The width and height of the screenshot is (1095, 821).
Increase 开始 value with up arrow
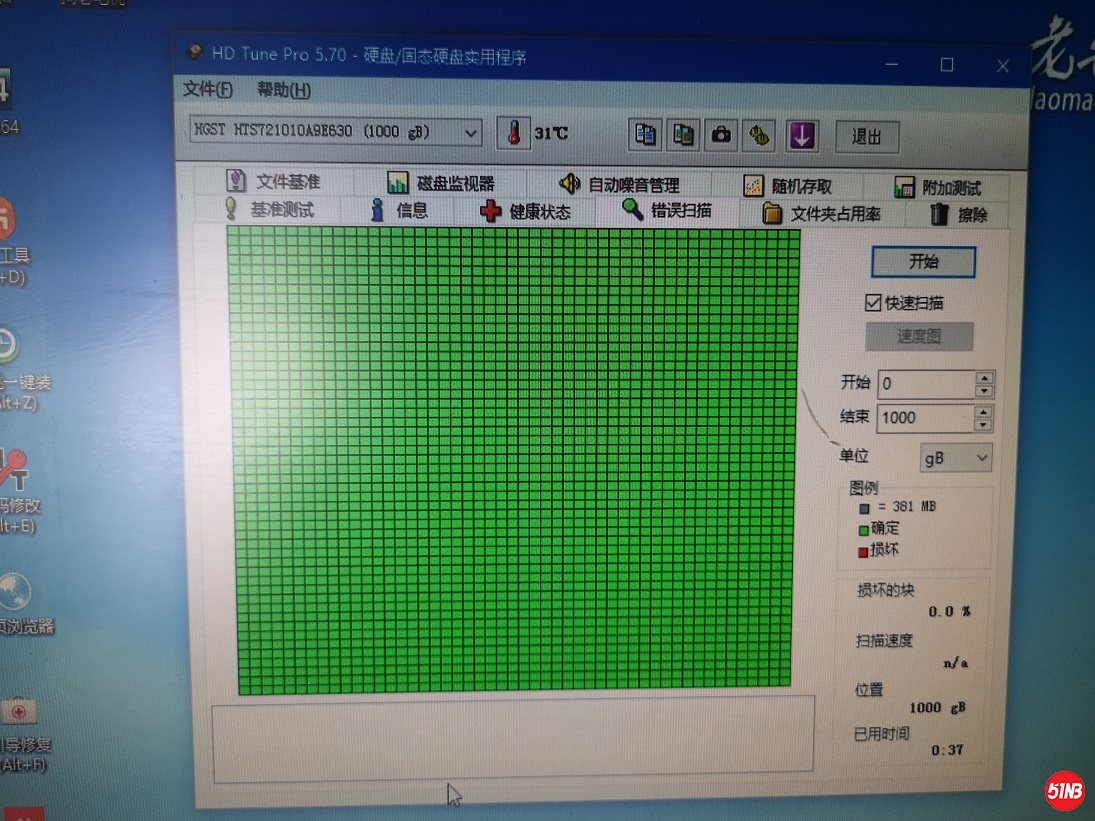(x=985, y=378)
